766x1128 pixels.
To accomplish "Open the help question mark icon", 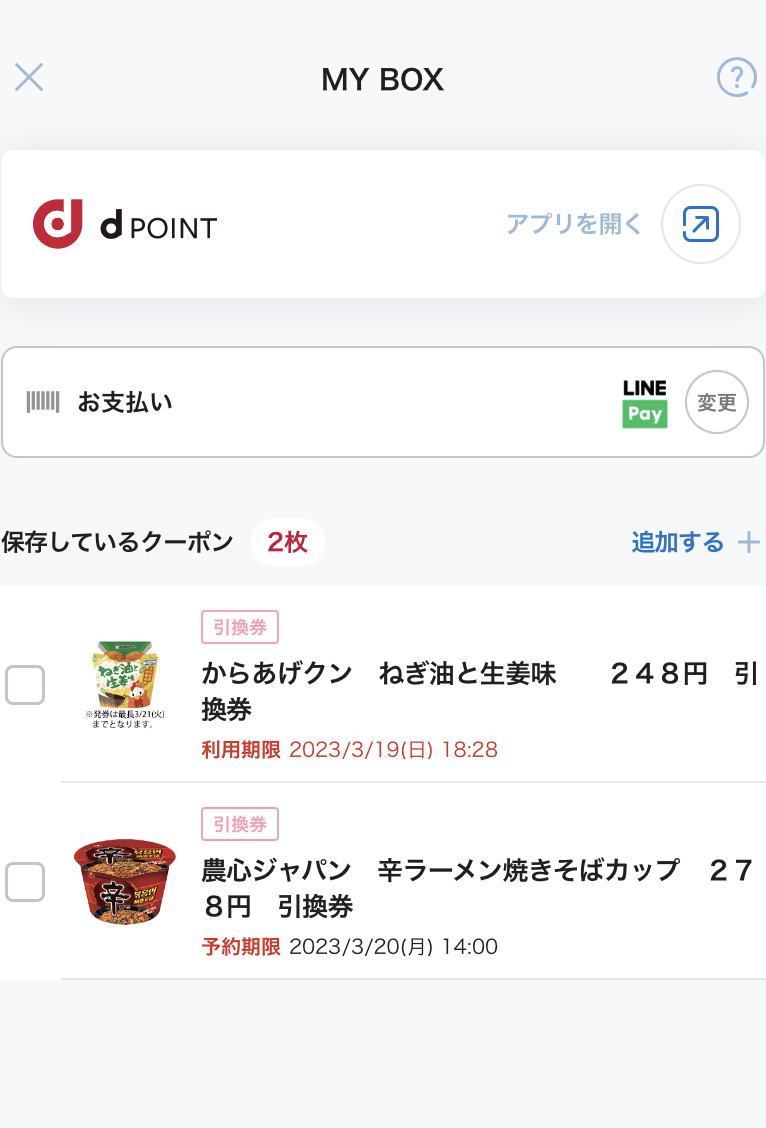I will [x=737, y=77].
